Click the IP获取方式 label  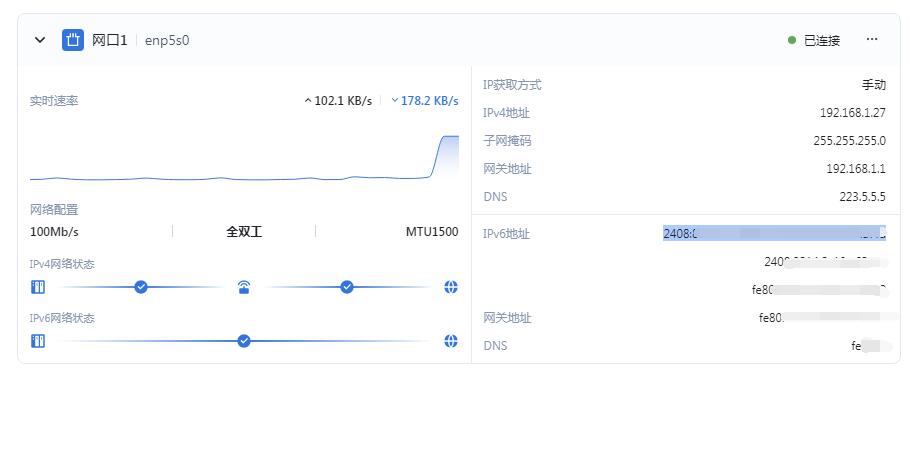tap(512, 85)
